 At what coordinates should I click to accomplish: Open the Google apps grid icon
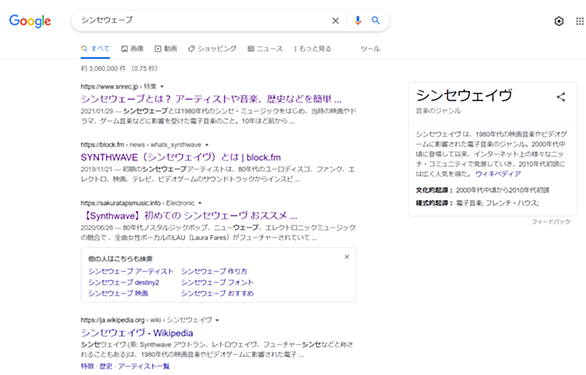click(580, 21)
